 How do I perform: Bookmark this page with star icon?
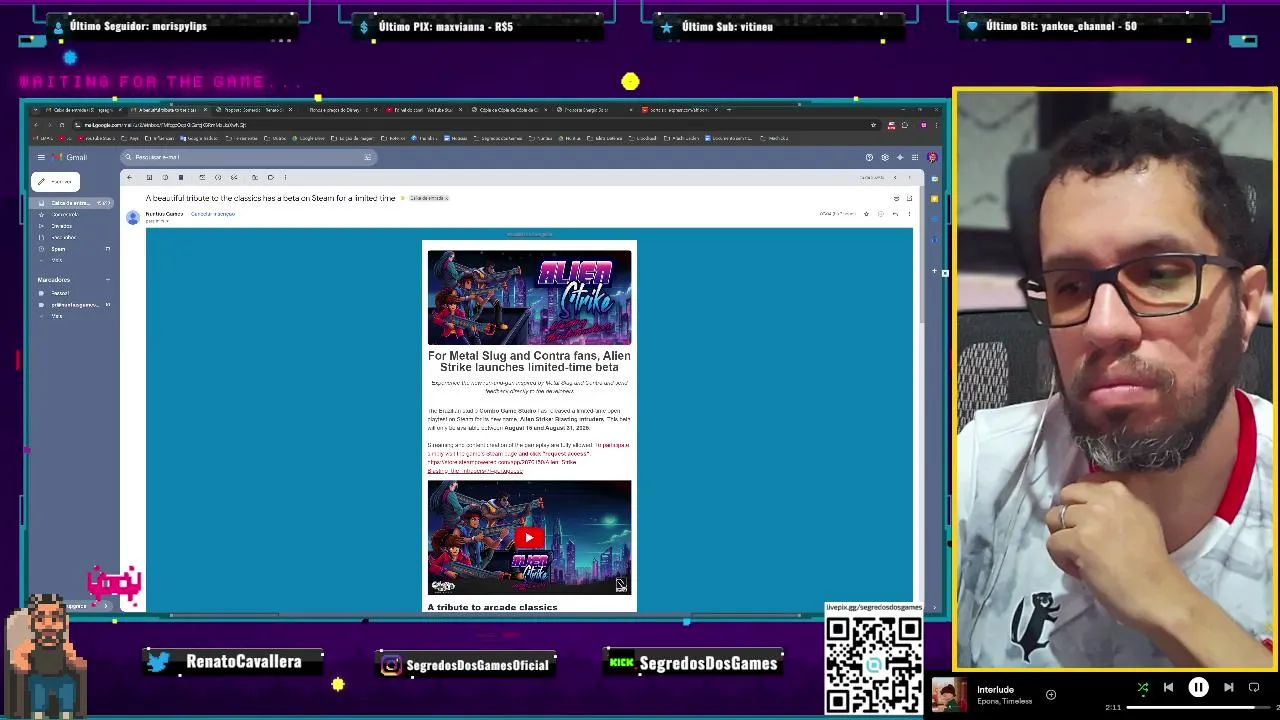tap(873, 125)
